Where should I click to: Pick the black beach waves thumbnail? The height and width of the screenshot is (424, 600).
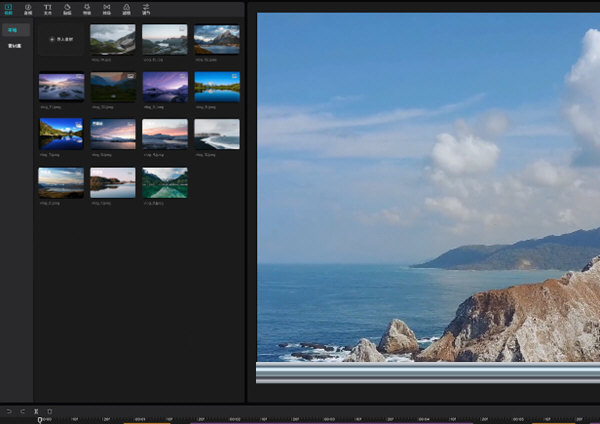[x=216, y=134]
